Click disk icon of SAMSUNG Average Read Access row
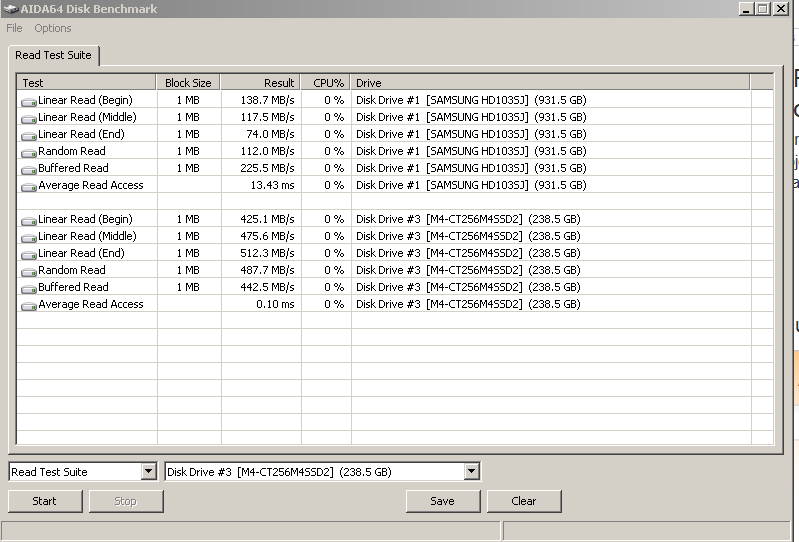Viewport: 799px width, 542px height. pyautogui.click(x=29, y=187)
